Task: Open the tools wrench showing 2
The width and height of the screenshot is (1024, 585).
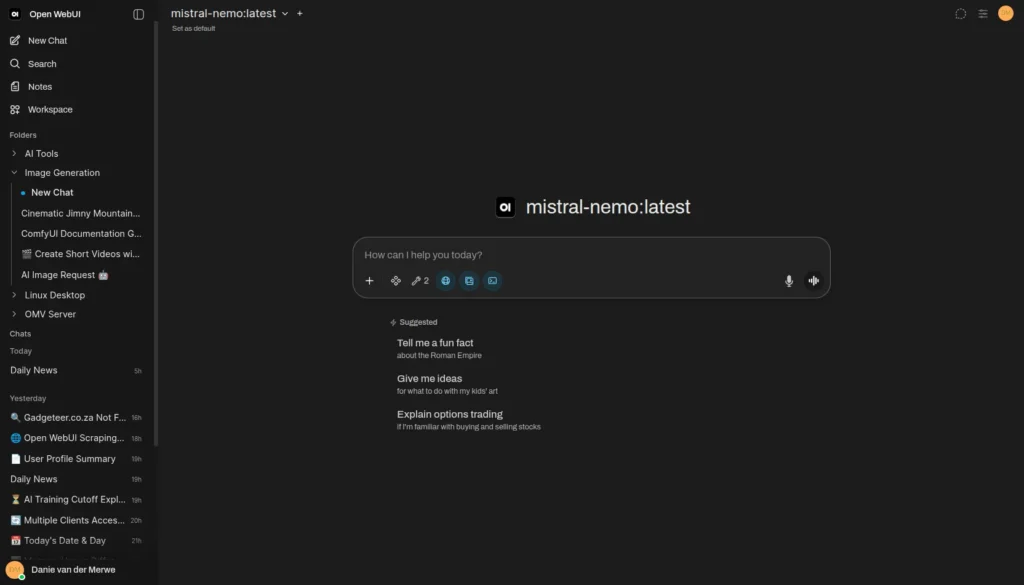Action: coord(420,281)
